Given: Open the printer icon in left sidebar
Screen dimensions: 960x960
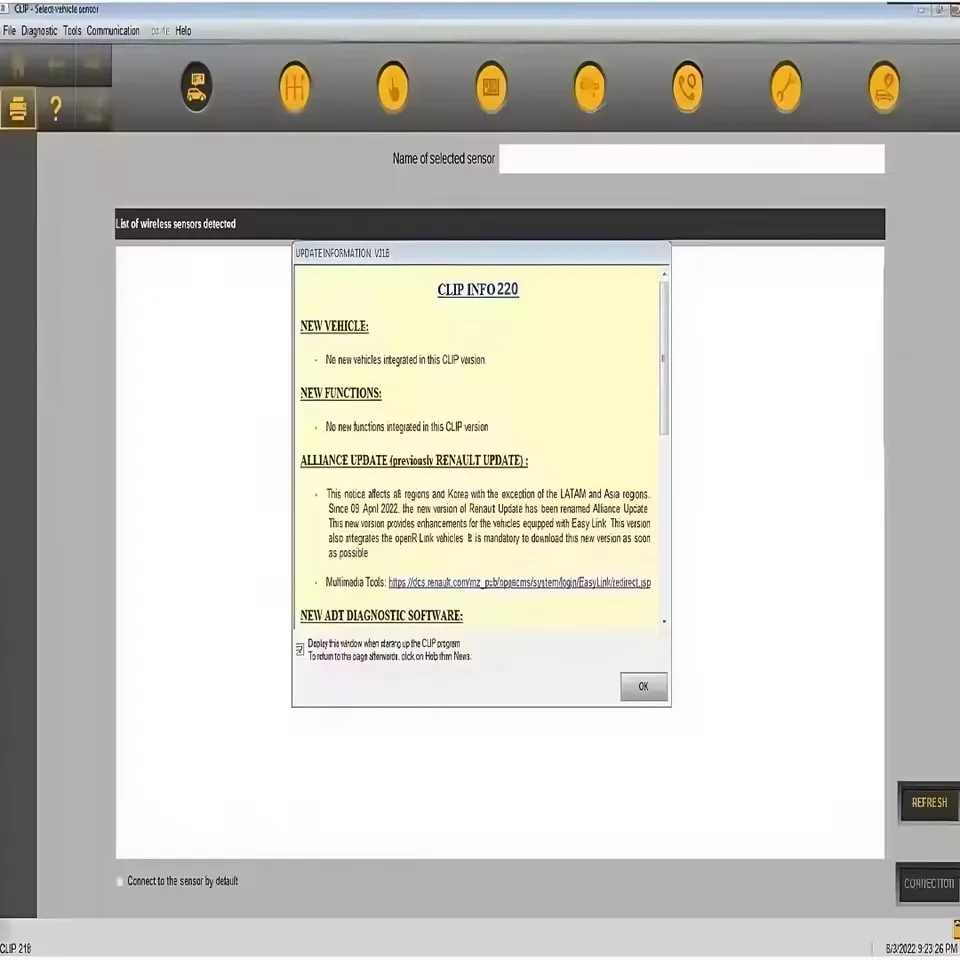Looking at the screenshot, I should pyautogui.click(x=18, y=109).
